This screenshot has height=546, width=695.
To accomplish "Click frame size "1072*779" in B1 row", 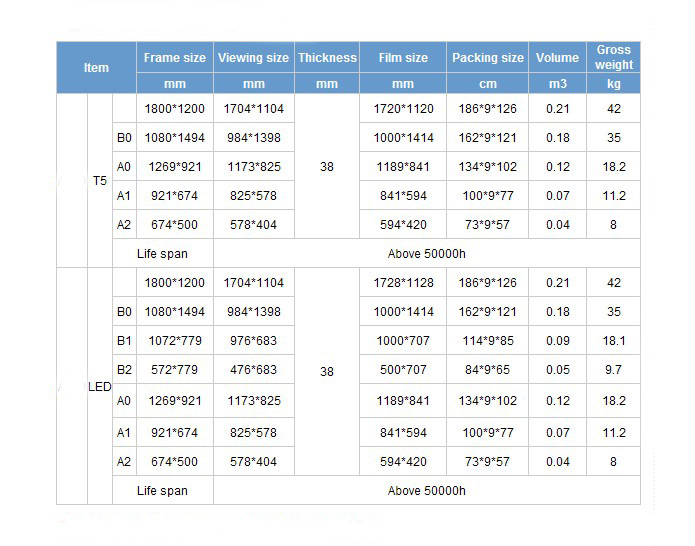I will click(175, 341).
